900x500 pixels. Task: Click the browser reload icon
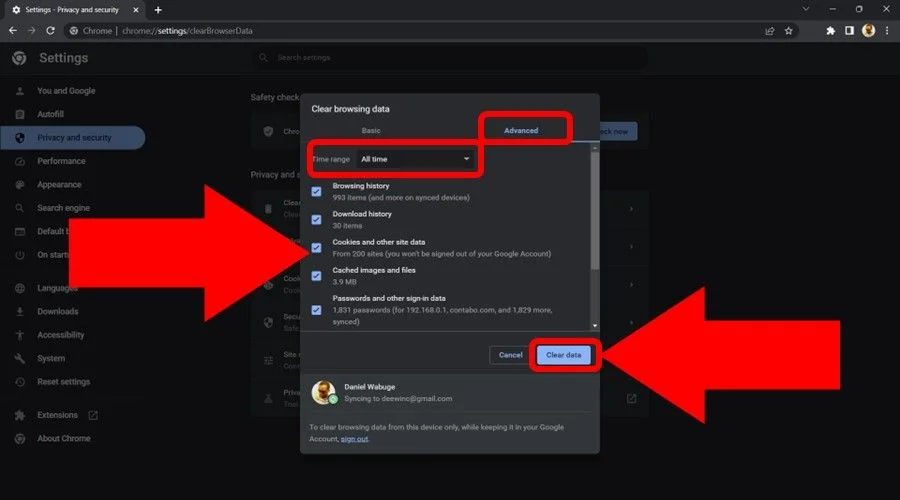pyautogui.click(x=49, y=30)
